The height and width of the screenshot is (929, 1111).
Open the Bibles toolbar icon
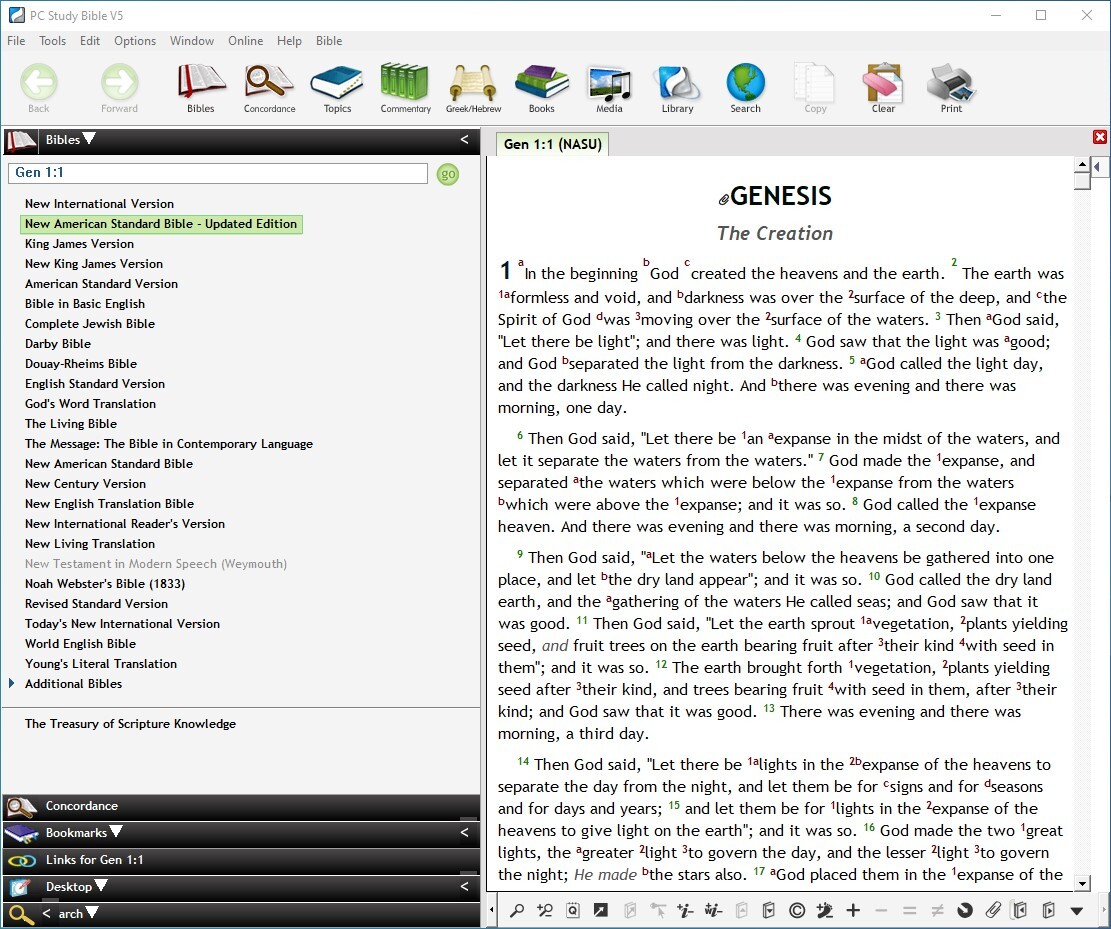(x=201, y=88)
